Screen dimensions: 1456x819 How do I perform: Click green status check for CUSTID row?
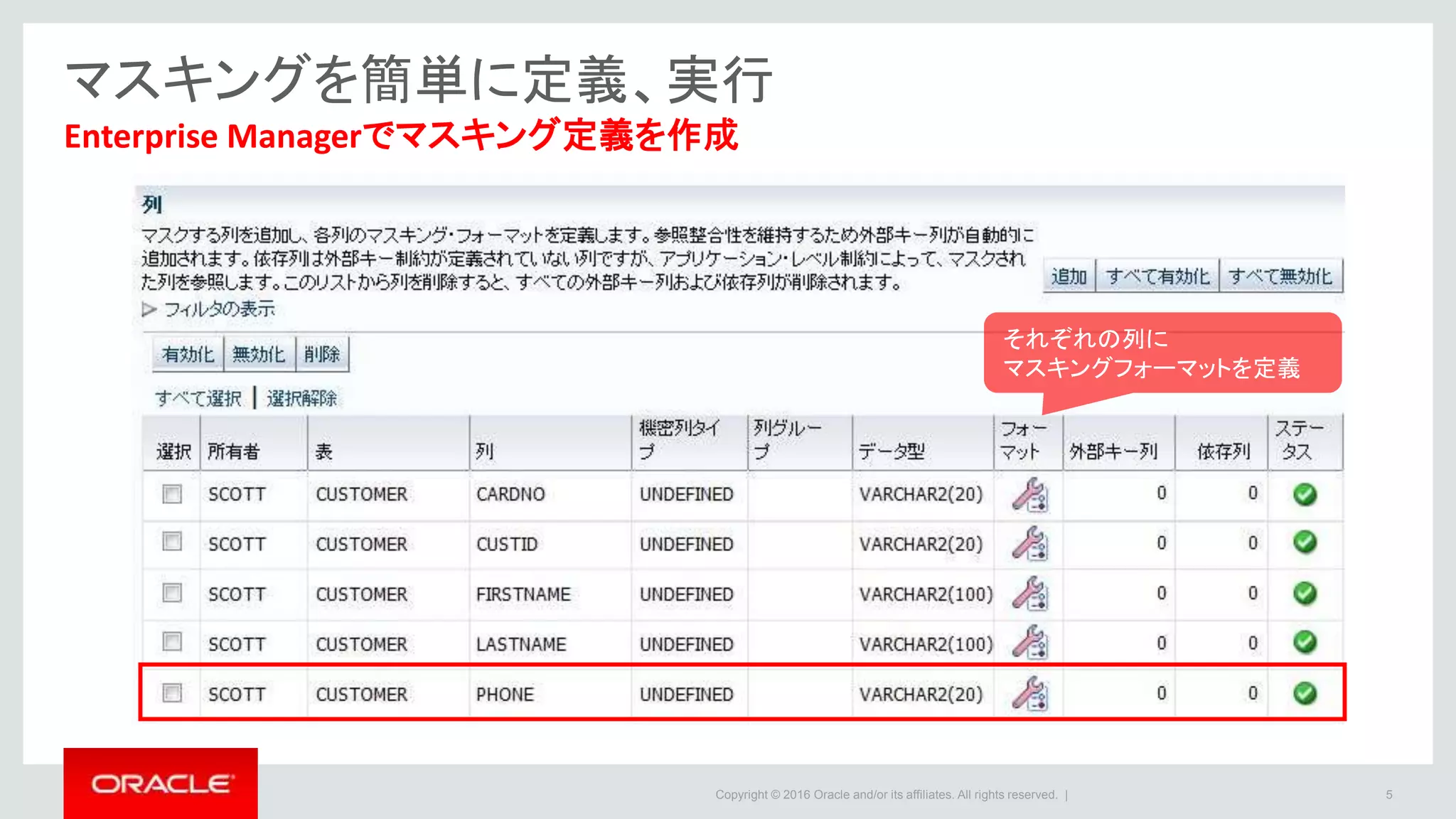point(1305,542)
